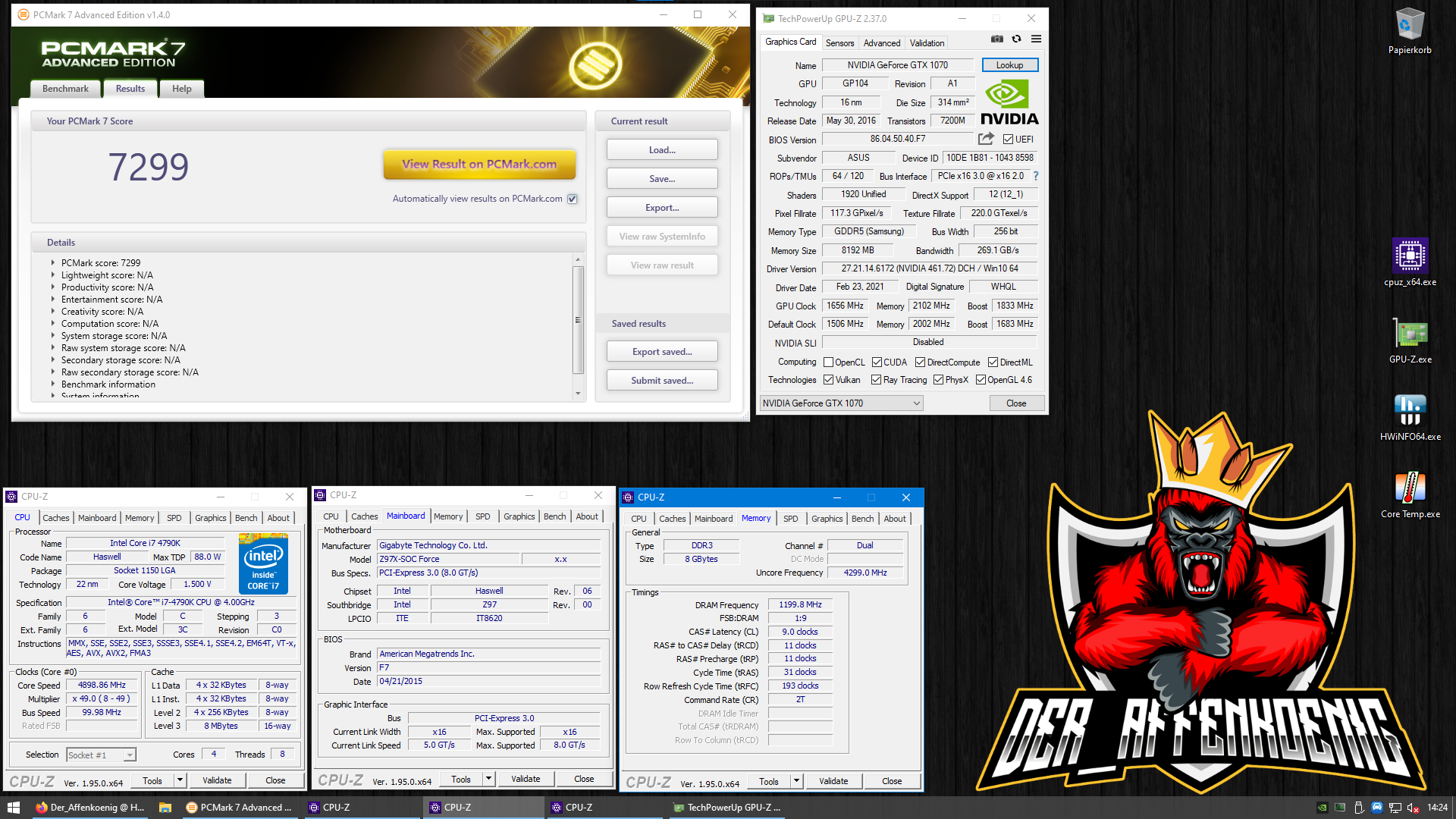
Task: Open the NVIDIA GeForce GTX 1070 GPU dropdown
Action: pos(841,403)
